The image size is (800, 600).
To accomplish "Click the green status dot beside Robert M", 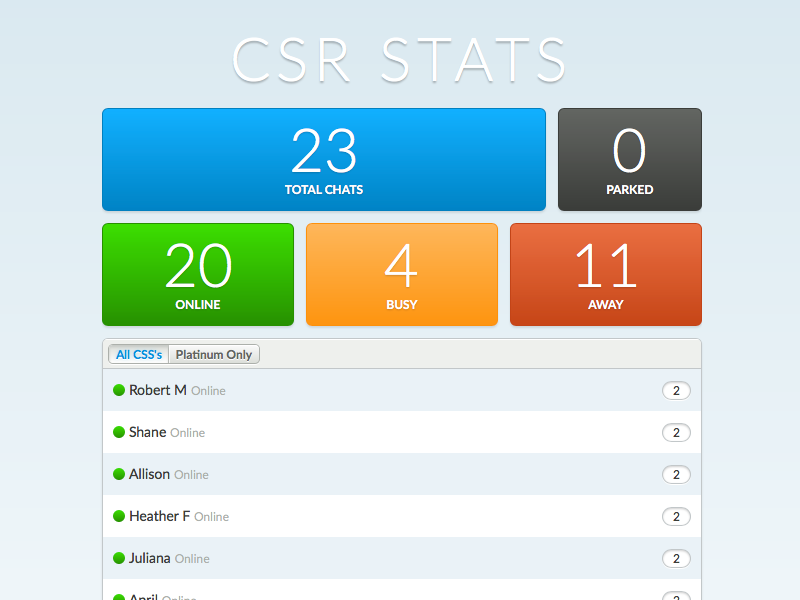I will (119, 390).
